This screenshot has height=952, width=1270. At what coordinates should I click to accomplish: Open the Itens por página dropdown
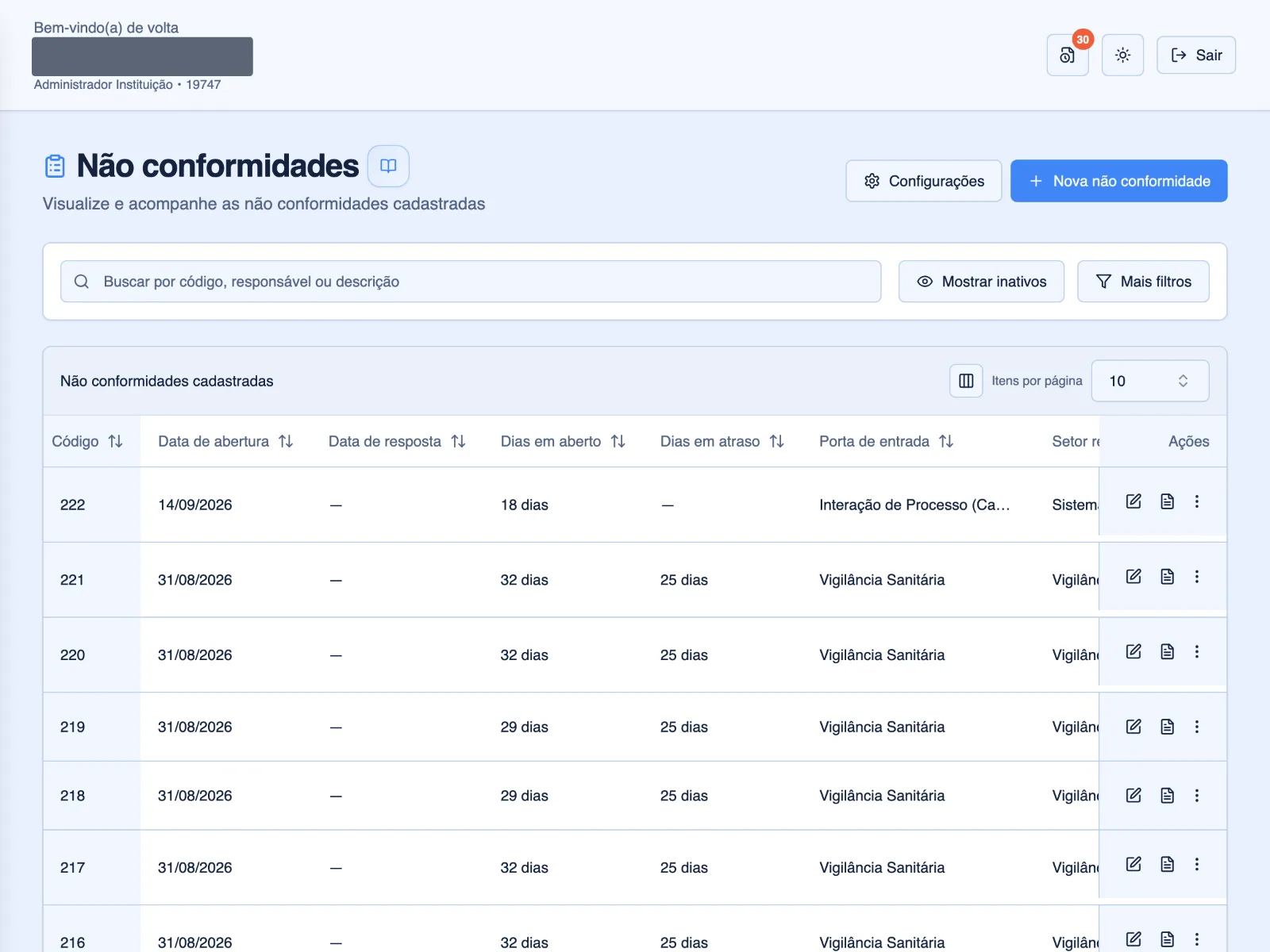1150,381
